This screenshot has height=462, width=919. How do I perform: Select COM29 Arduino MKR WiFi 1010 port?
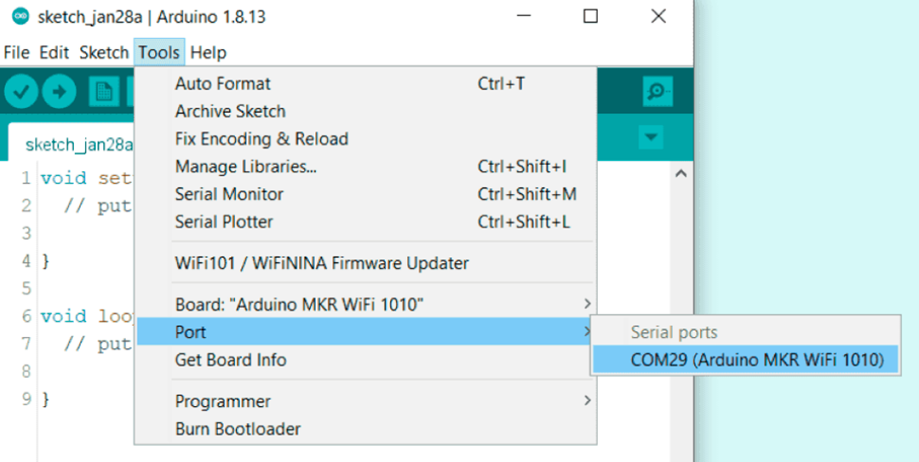[743, 359]
